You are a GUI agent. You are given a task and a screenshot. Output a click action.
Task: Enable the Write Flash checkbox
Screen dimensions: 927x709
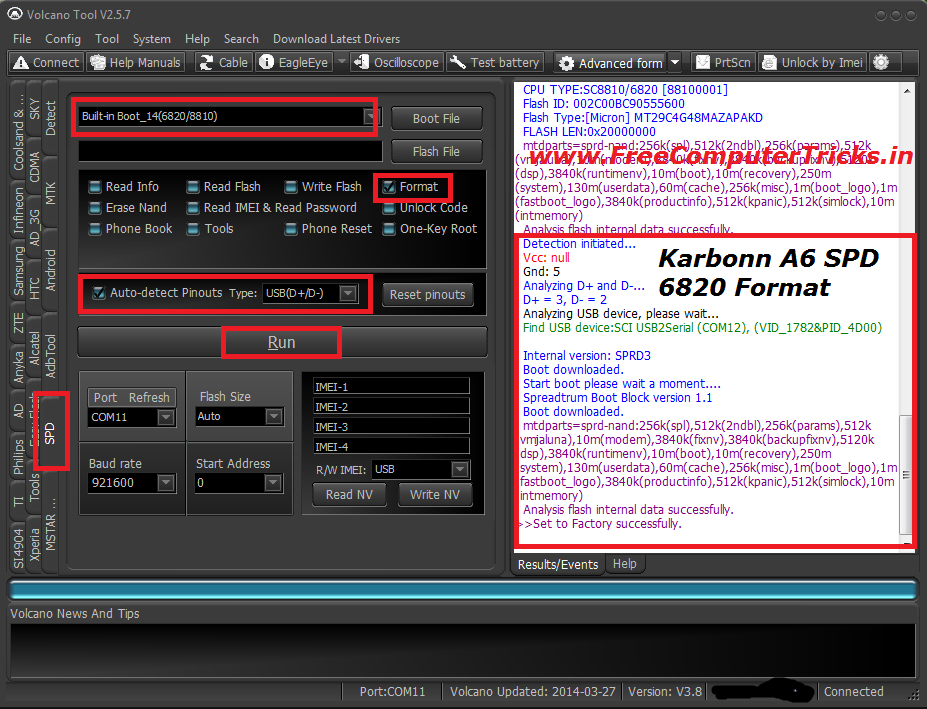290,187
